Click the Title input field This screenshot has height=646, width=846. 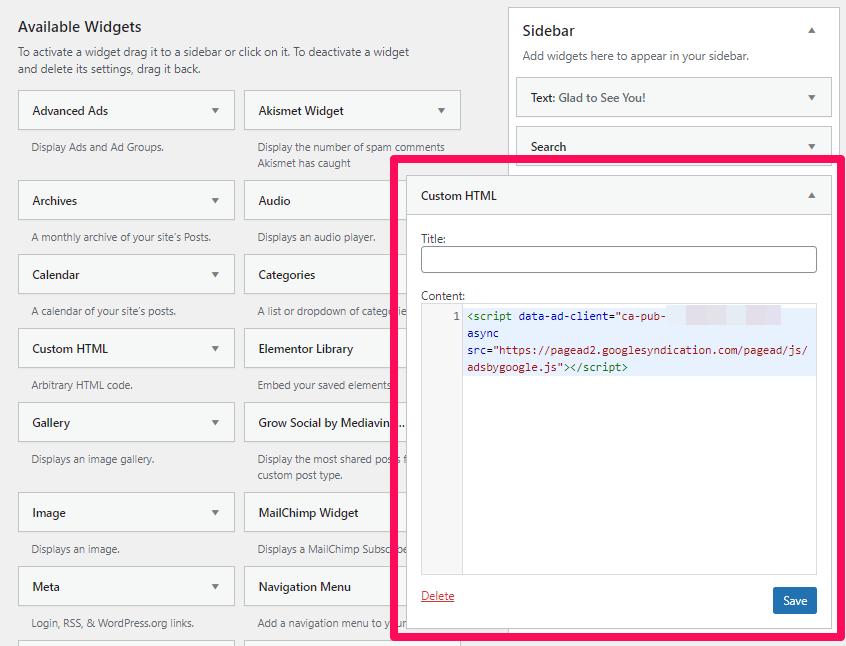[x=619, y=260]
